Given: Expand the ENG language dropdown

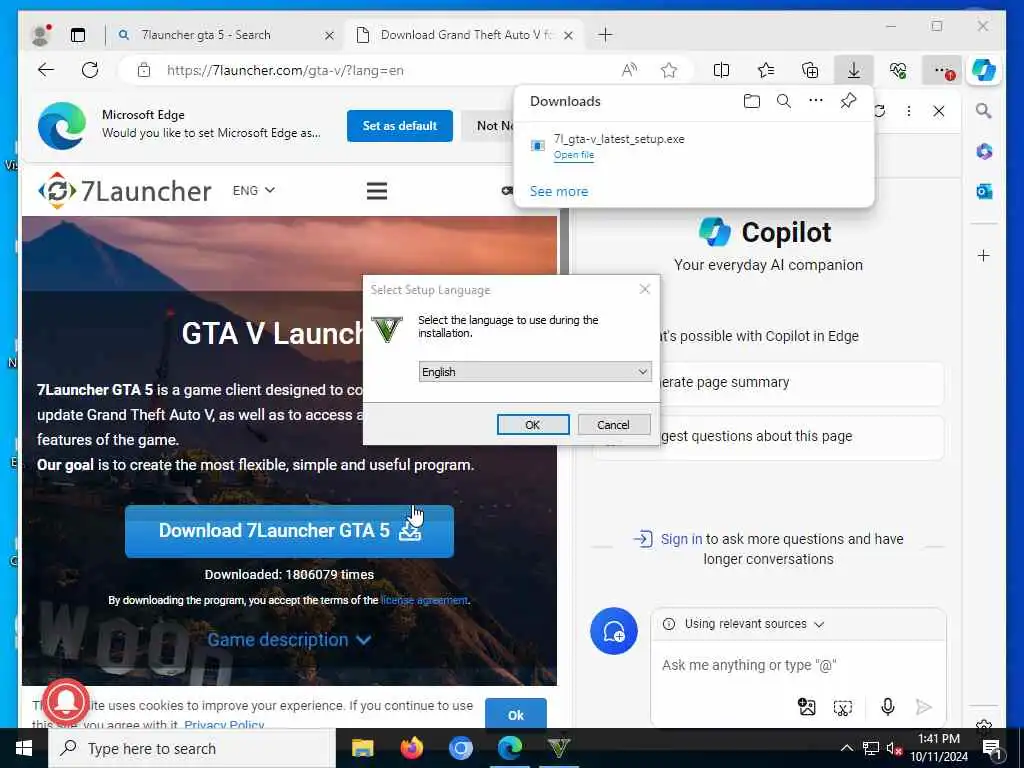Looking at the screenshot, I should 254,191.
